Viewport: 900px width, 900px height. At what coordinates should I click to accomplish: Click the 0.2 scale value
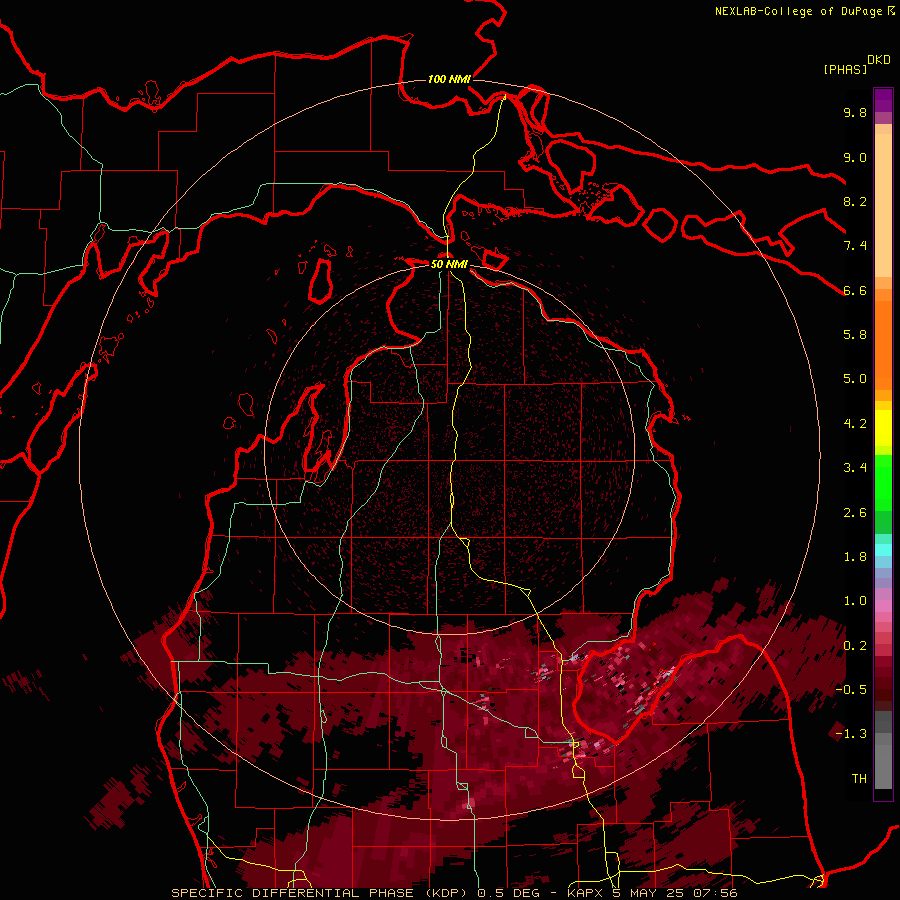click(x=855, y=646)
